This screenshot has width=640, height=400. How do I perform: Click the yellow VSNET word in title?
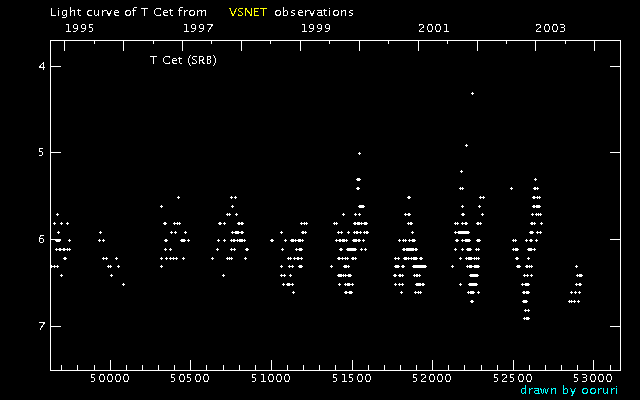(x=248, y=12)
